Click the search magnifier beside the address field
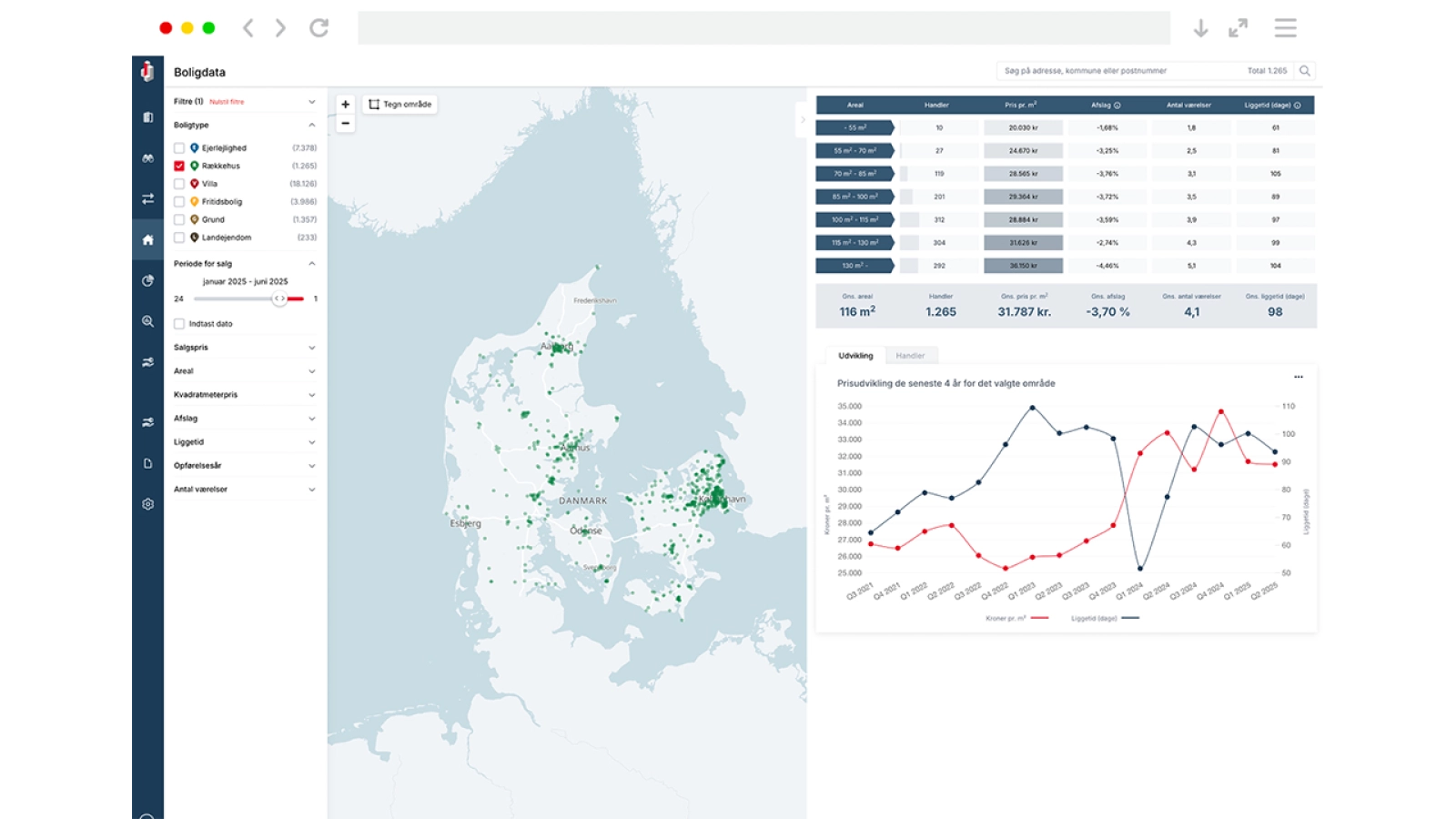The height and width of the screenshot is (819, 1456). 1304,71
